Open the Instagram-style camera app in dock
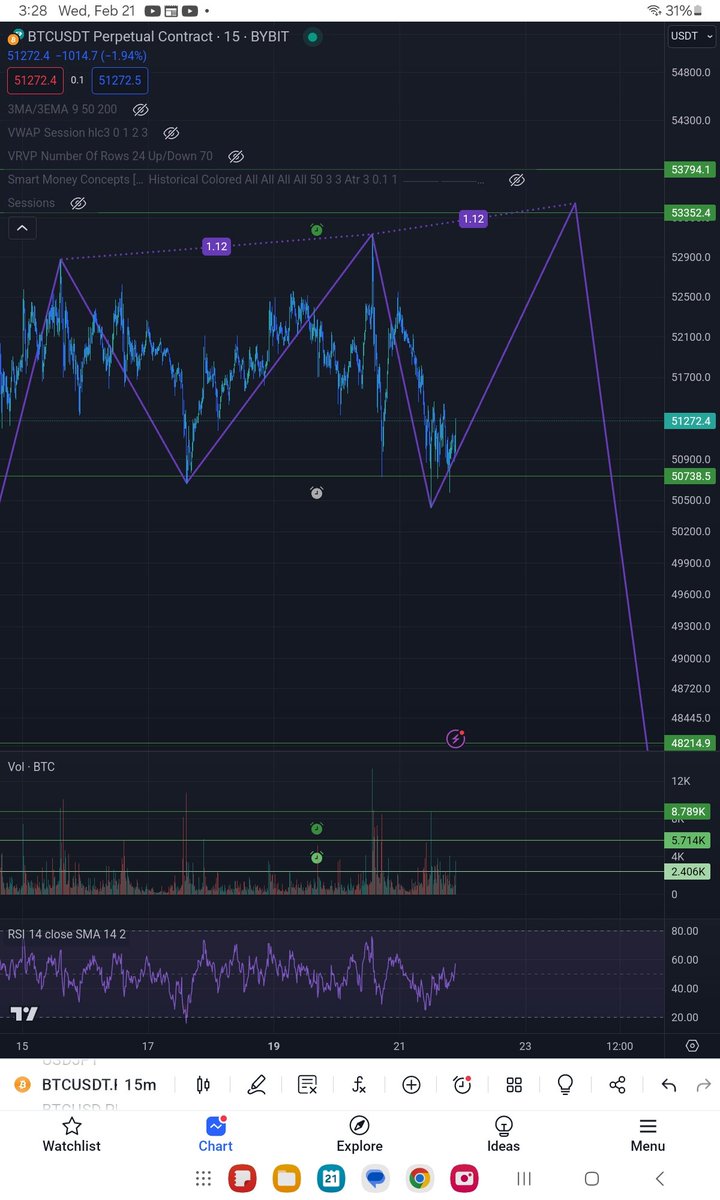 [464, 1178]
